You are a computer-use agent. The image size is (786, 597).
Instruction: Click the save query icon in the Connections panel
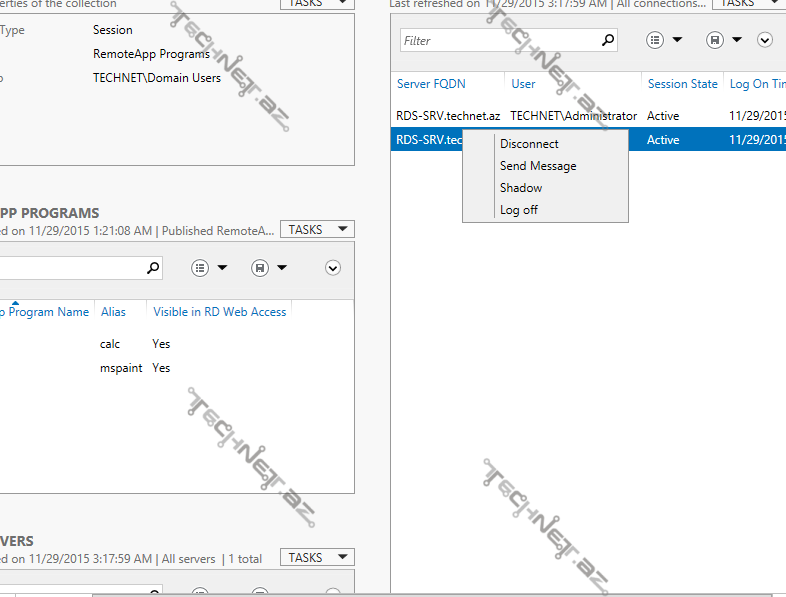714,40
